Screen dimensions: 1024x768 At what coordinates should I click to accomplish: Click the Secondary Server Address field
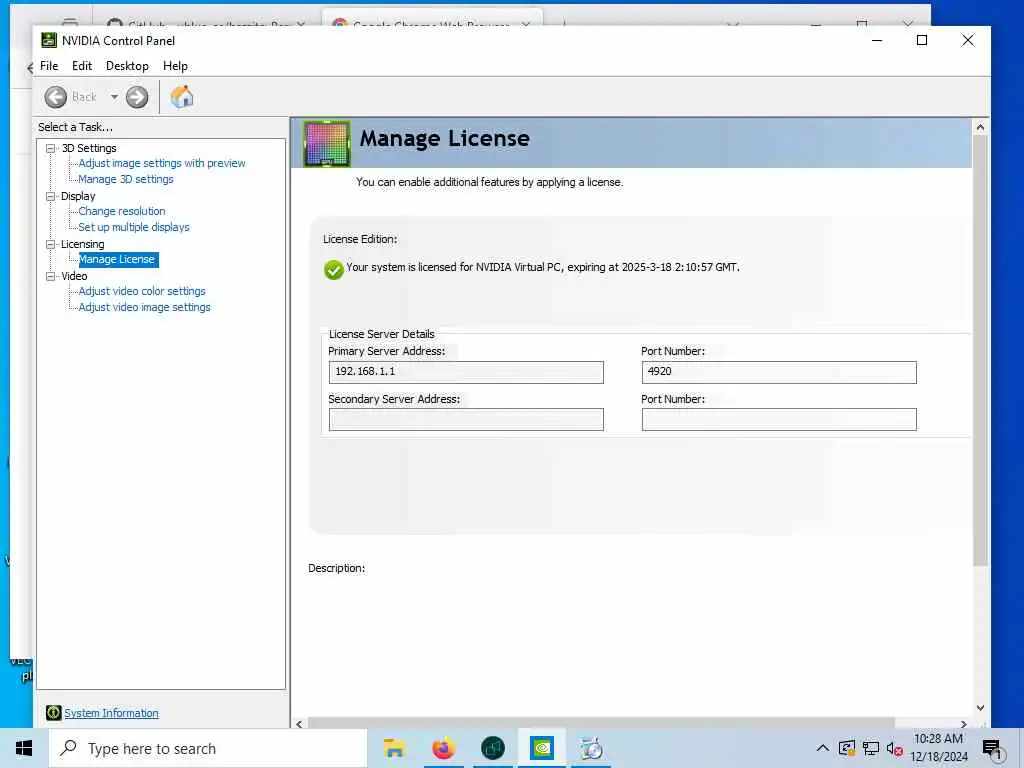tap(466, 419)
